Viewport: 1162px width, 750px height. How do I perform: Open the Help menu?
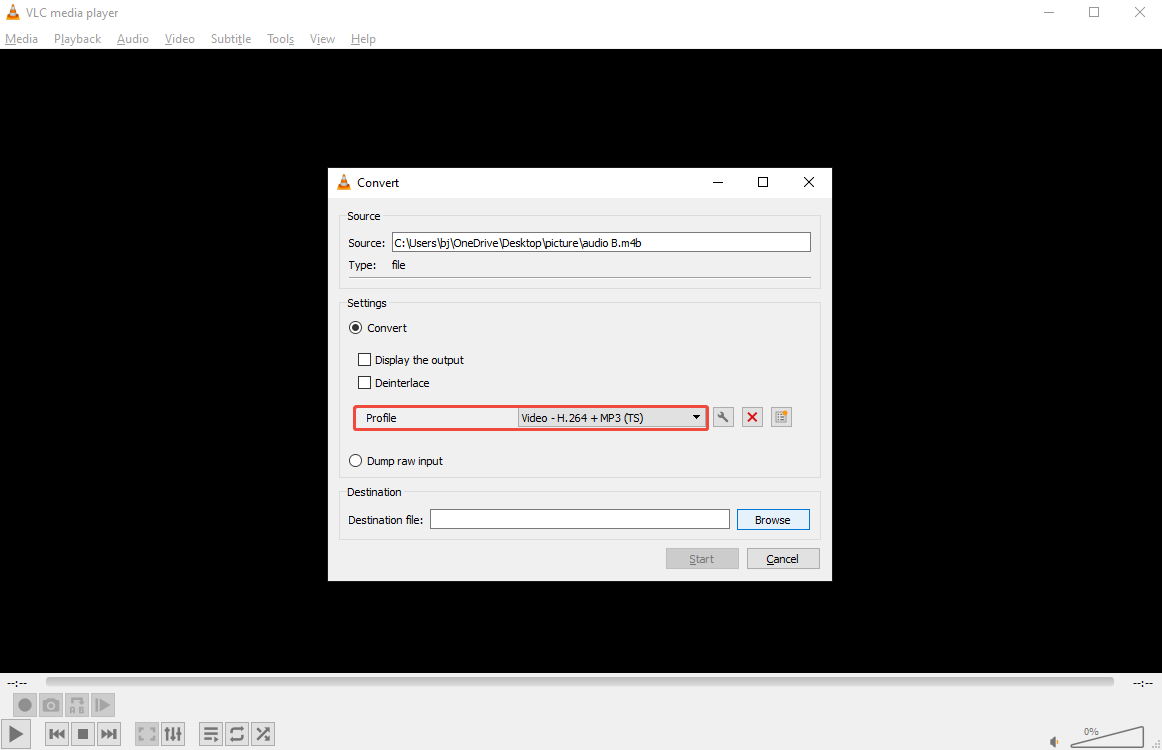[363, 39]
